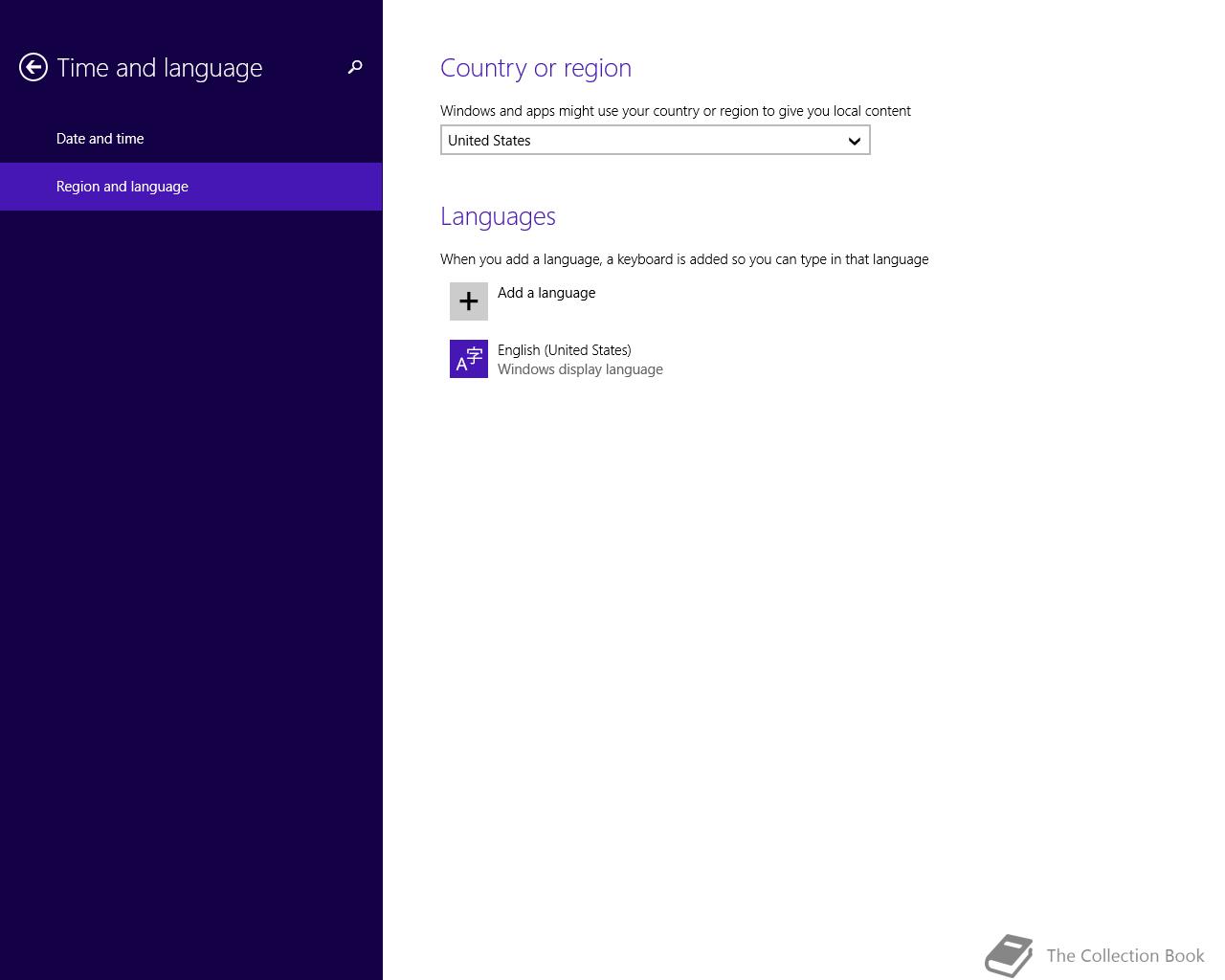1225x980 pixels.
Task: Click the Time and language title
Action: click(160, 68)
